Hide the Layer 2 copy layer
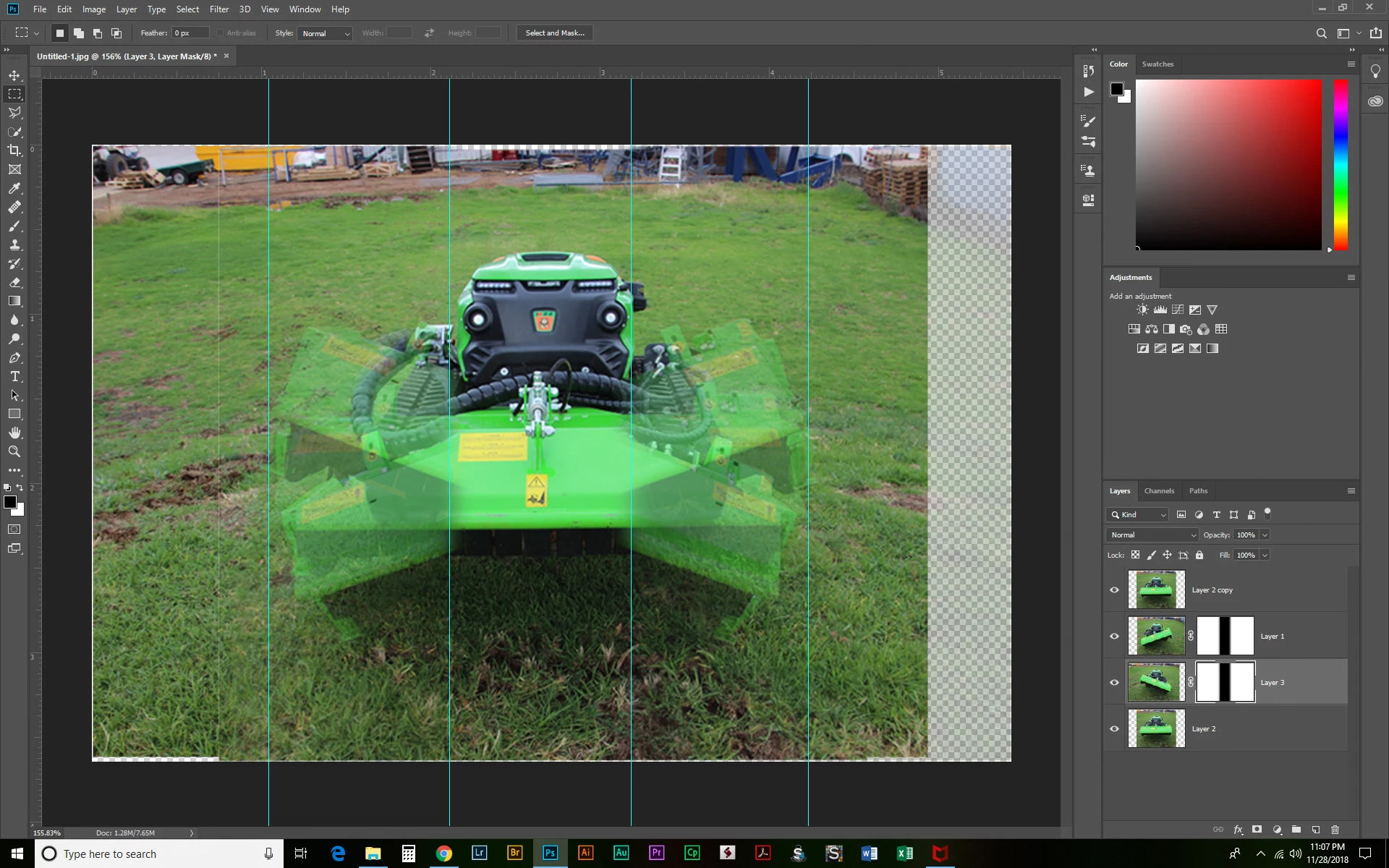Image resolution: width=1389 pixels, height=868 pixels. [1114, 590]
